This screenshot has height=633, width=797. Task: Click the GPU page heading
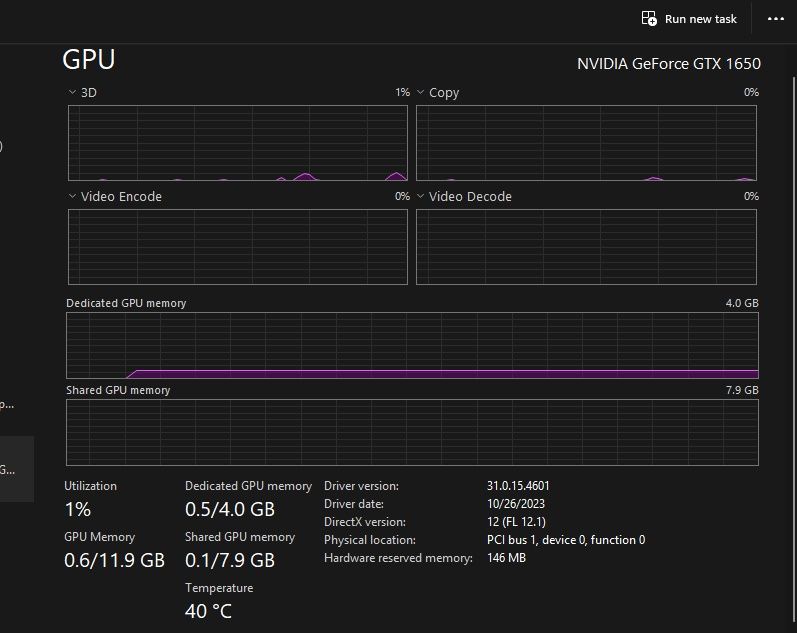tap(89, 60)
